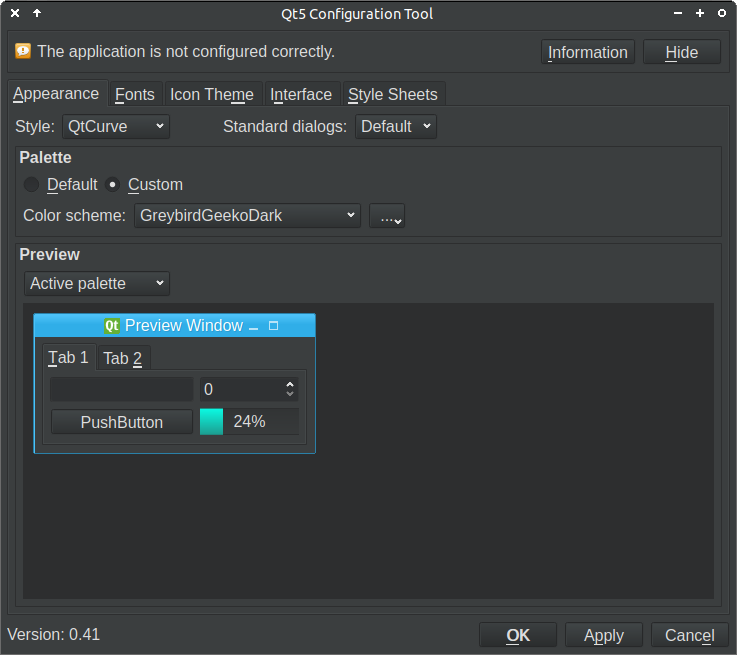Open the Standard dialogs dropdown

(396, 126)
